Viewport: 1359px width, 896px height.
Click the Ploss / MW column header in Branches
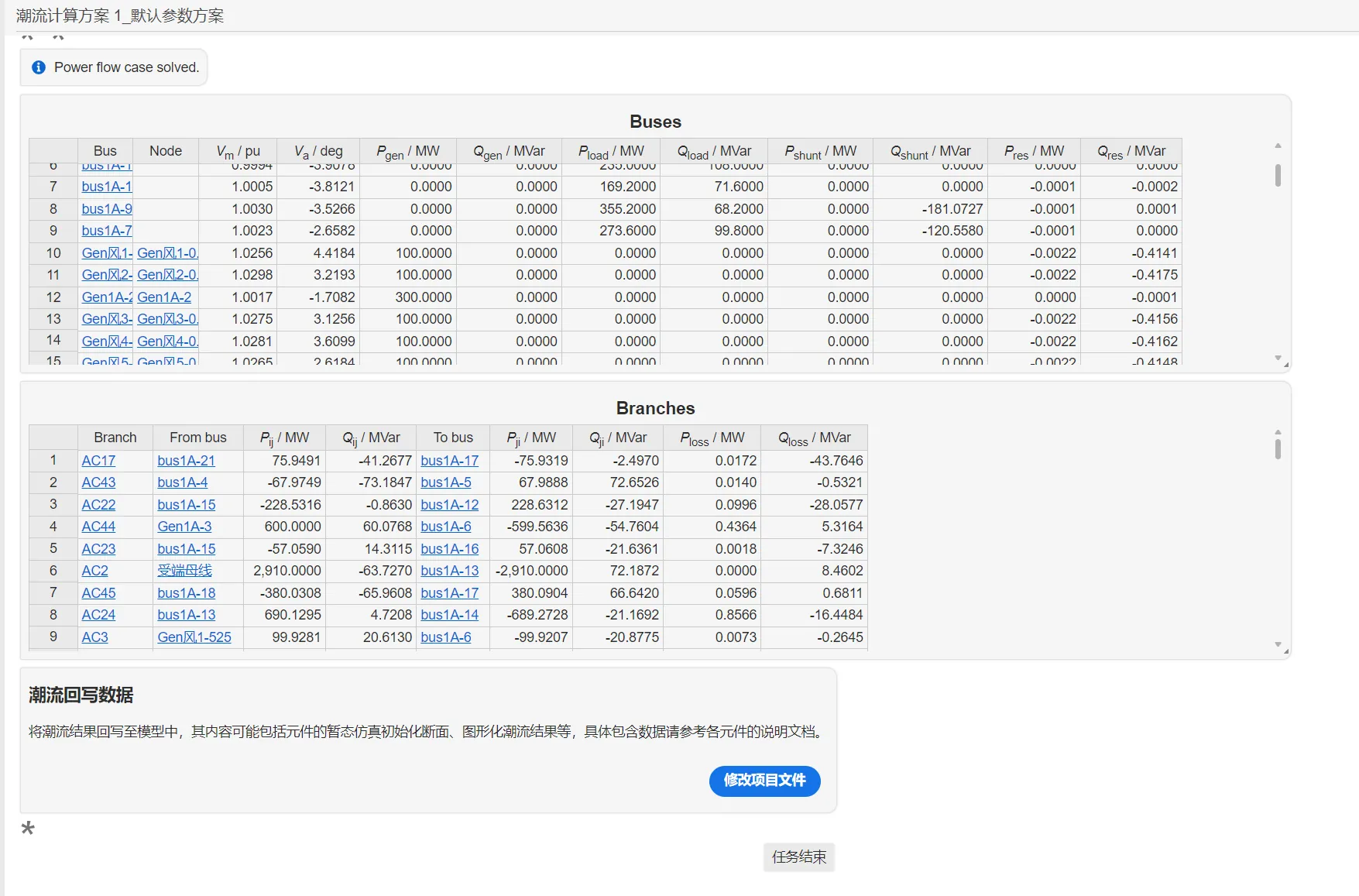point(712,438)
